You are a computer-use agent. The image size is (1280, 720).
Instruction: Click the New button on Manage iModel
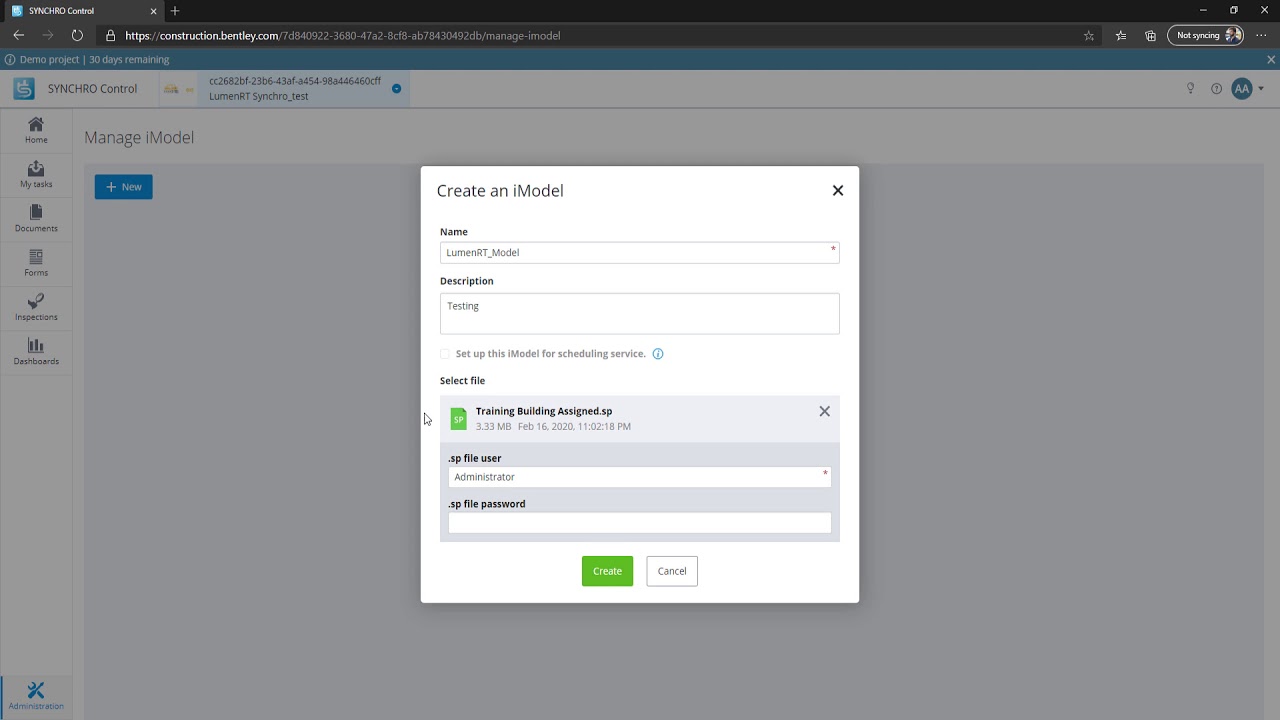[x=124, y=187]
